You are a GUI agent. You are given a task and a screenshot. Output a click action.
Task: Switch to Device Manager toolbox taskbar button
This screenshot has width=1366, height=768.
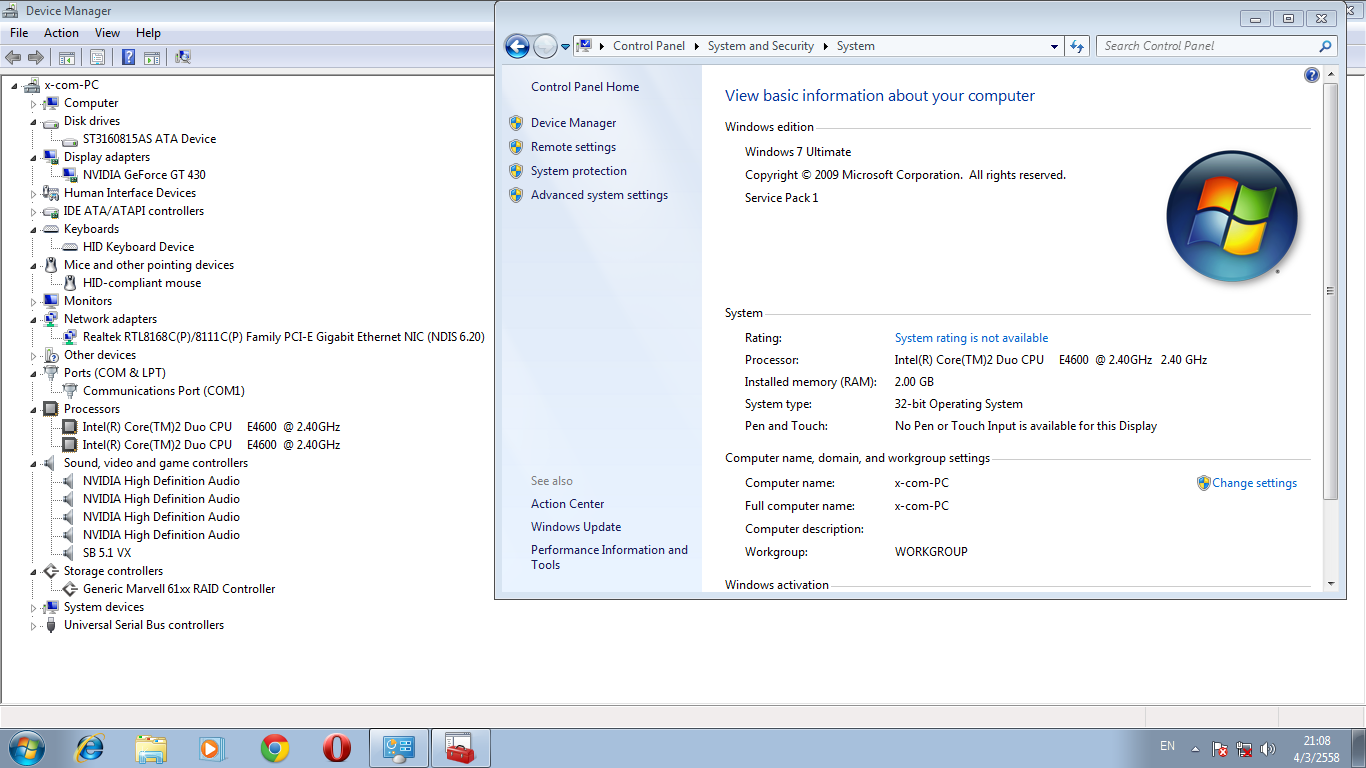coord(461,748)
